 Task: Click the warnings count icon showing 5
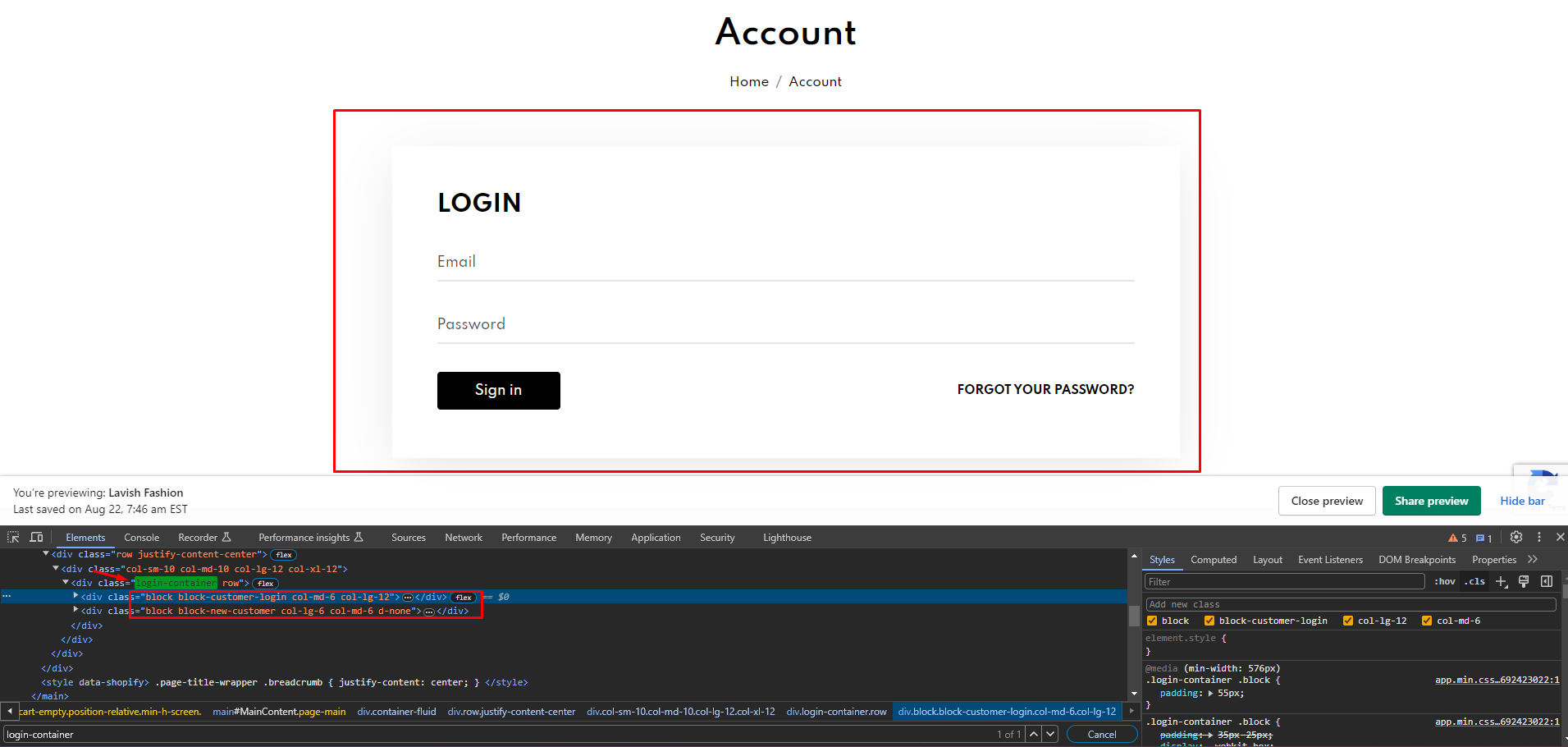tap(1457, 538)
